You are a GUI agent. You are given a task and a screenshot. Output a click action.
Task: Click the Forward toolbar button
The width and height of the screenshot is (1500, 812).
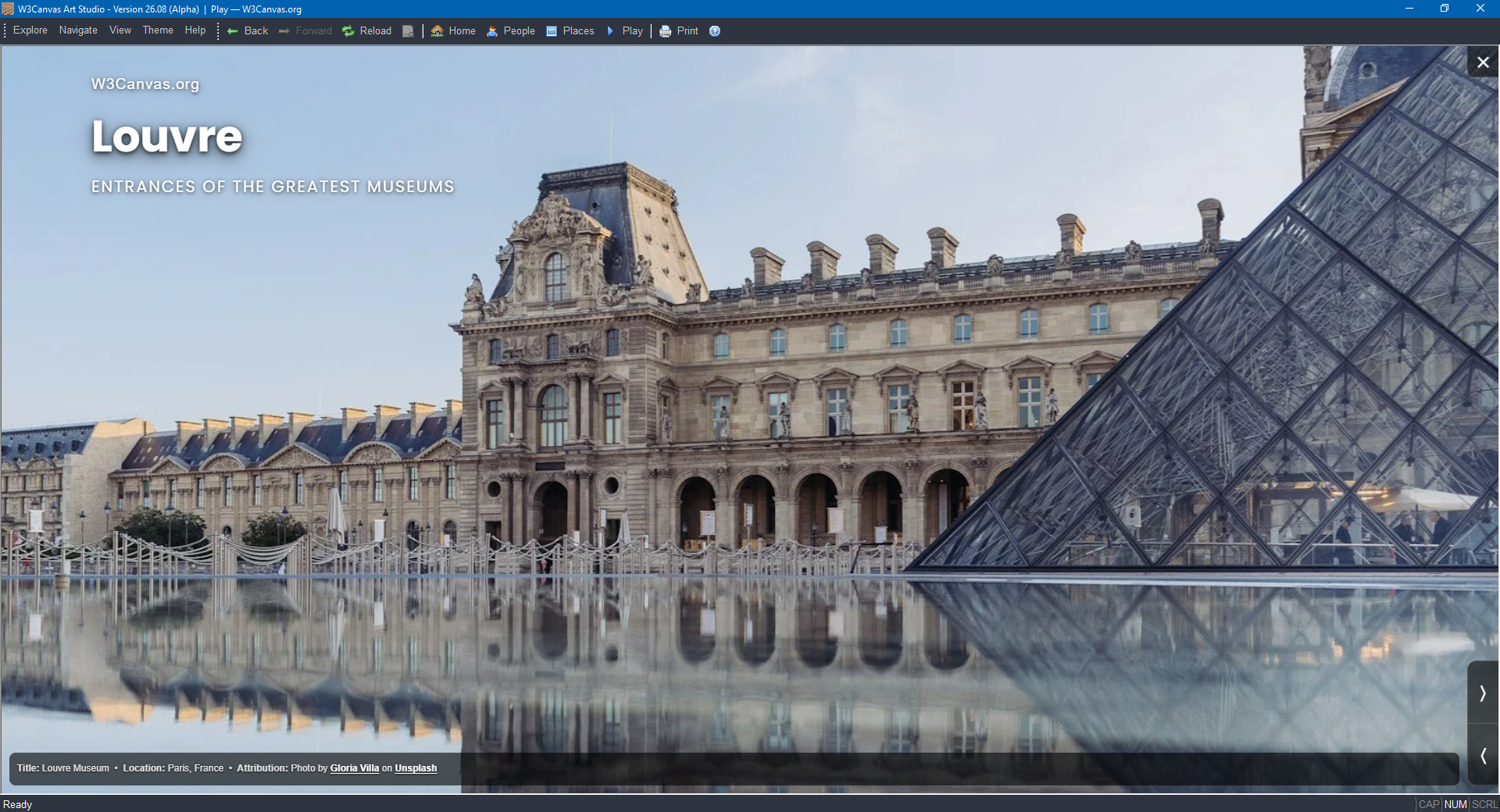point(305,31)
